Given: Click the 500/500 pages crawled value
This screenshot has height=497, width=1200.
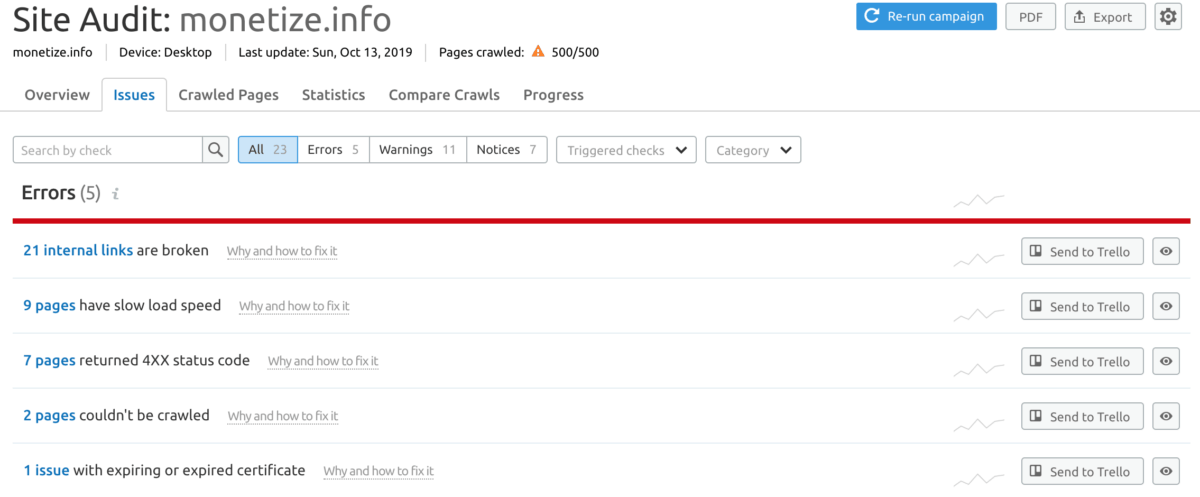Looking at the screenshot, I should click(575, 52).
